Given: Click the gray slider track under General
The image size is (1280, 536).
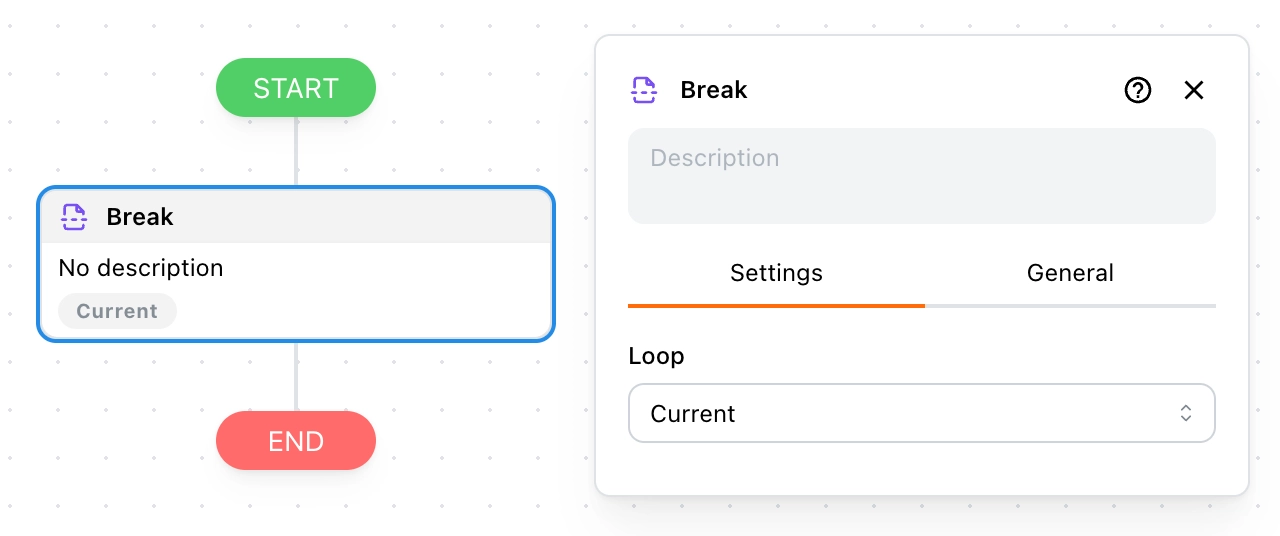Looking at the screenshot, I should click(1070, 305).
